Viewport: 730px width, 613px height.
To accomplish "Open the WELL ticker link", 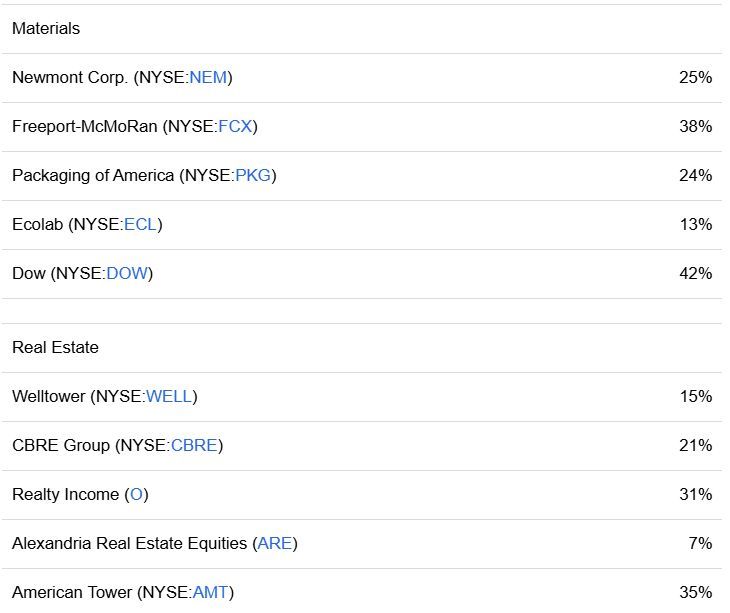I will (x=169, y=396).
